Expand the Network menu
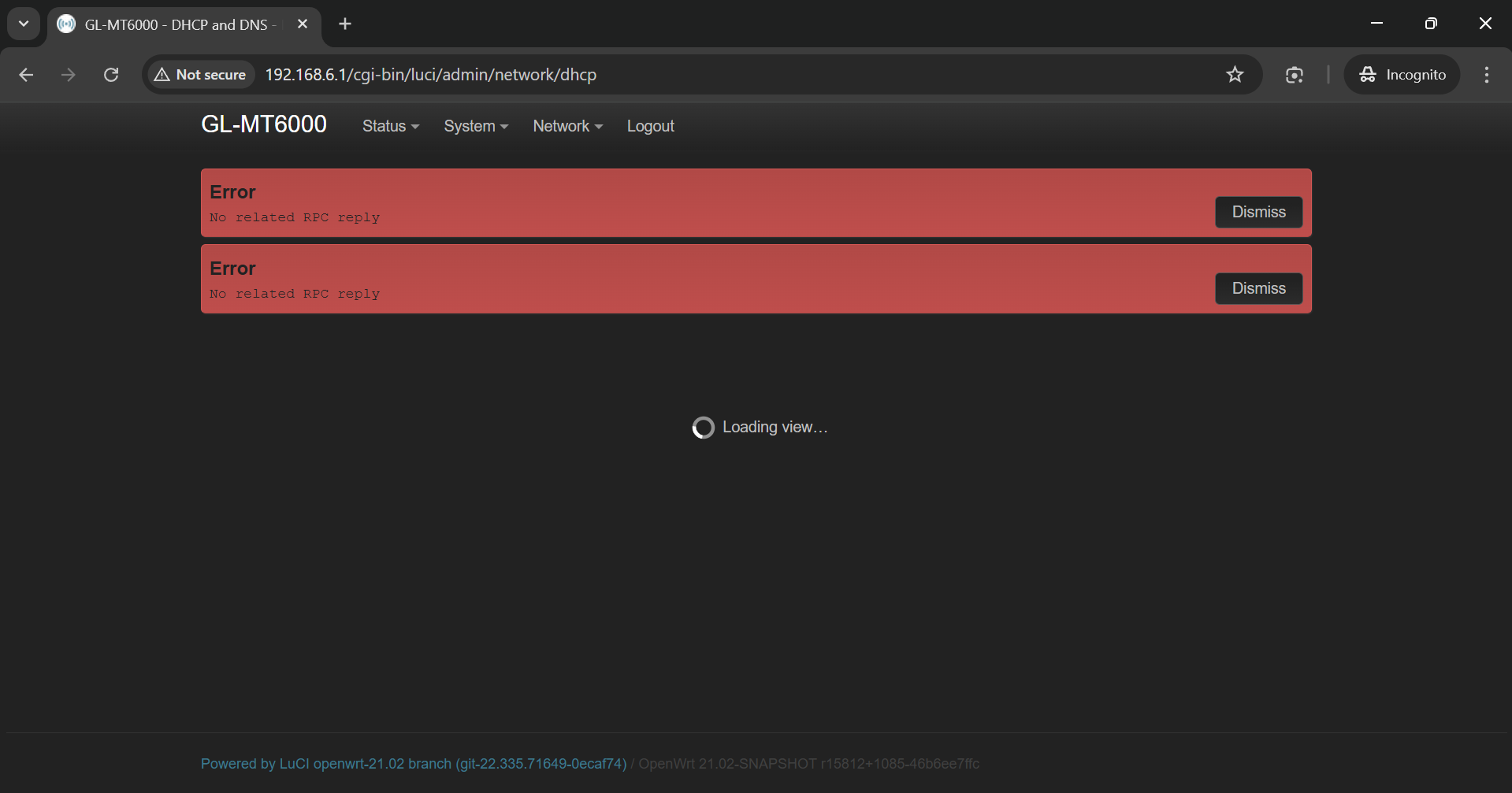Viewport: 1512px width, 793px height. click(x=568, y=126)
